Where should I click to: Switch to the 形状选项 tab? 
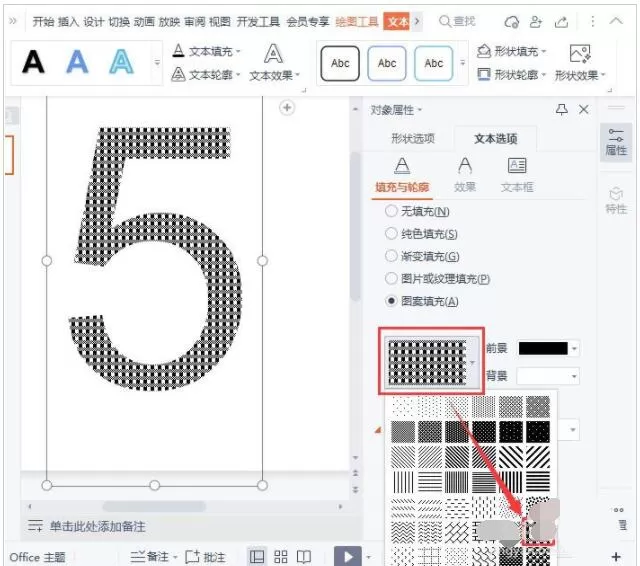coord(413,139)
